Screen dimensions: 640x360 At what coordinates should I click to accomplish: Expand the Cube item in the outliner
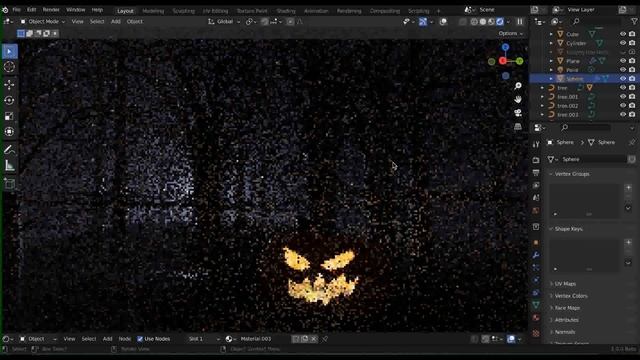551,34
